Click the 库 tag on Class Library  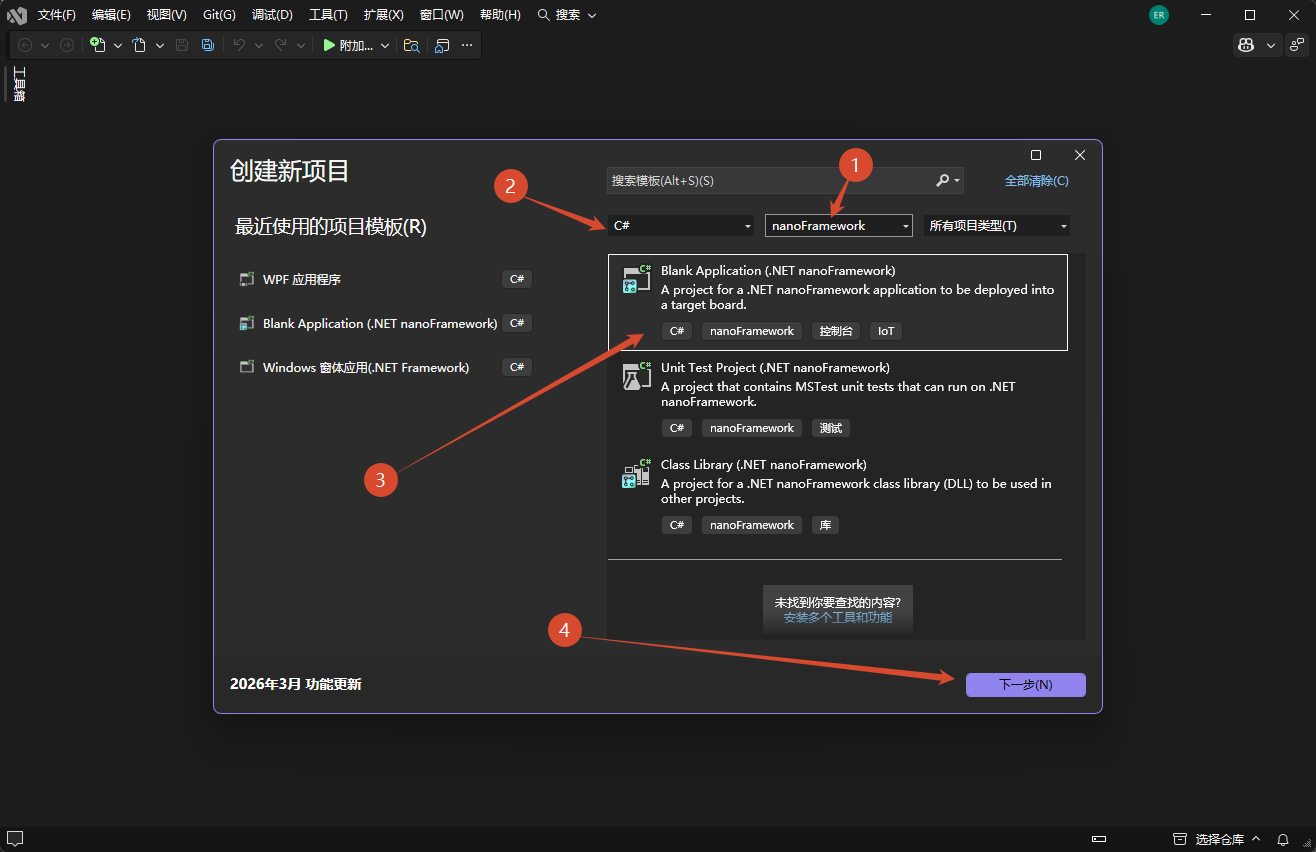tap(825, 525)
